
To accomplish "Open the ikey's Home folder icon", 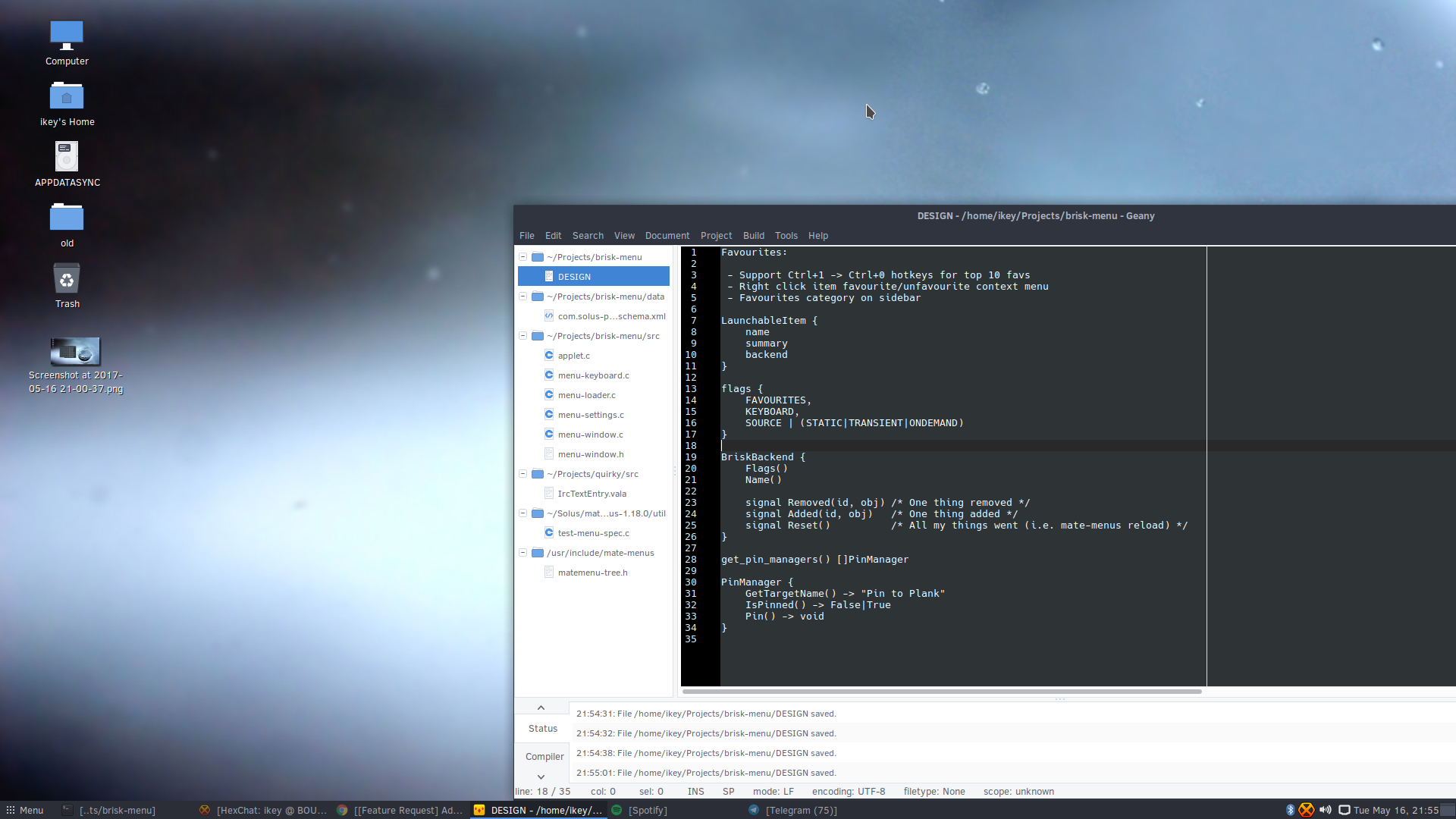I will click(x=67, y=104).
